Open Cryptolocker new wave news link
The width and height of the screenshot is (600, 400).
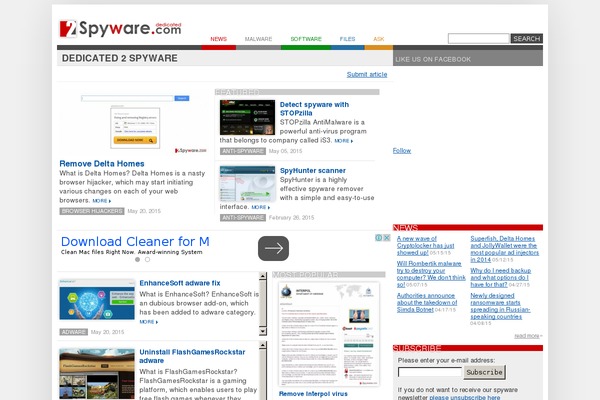[x=426, y=246]
